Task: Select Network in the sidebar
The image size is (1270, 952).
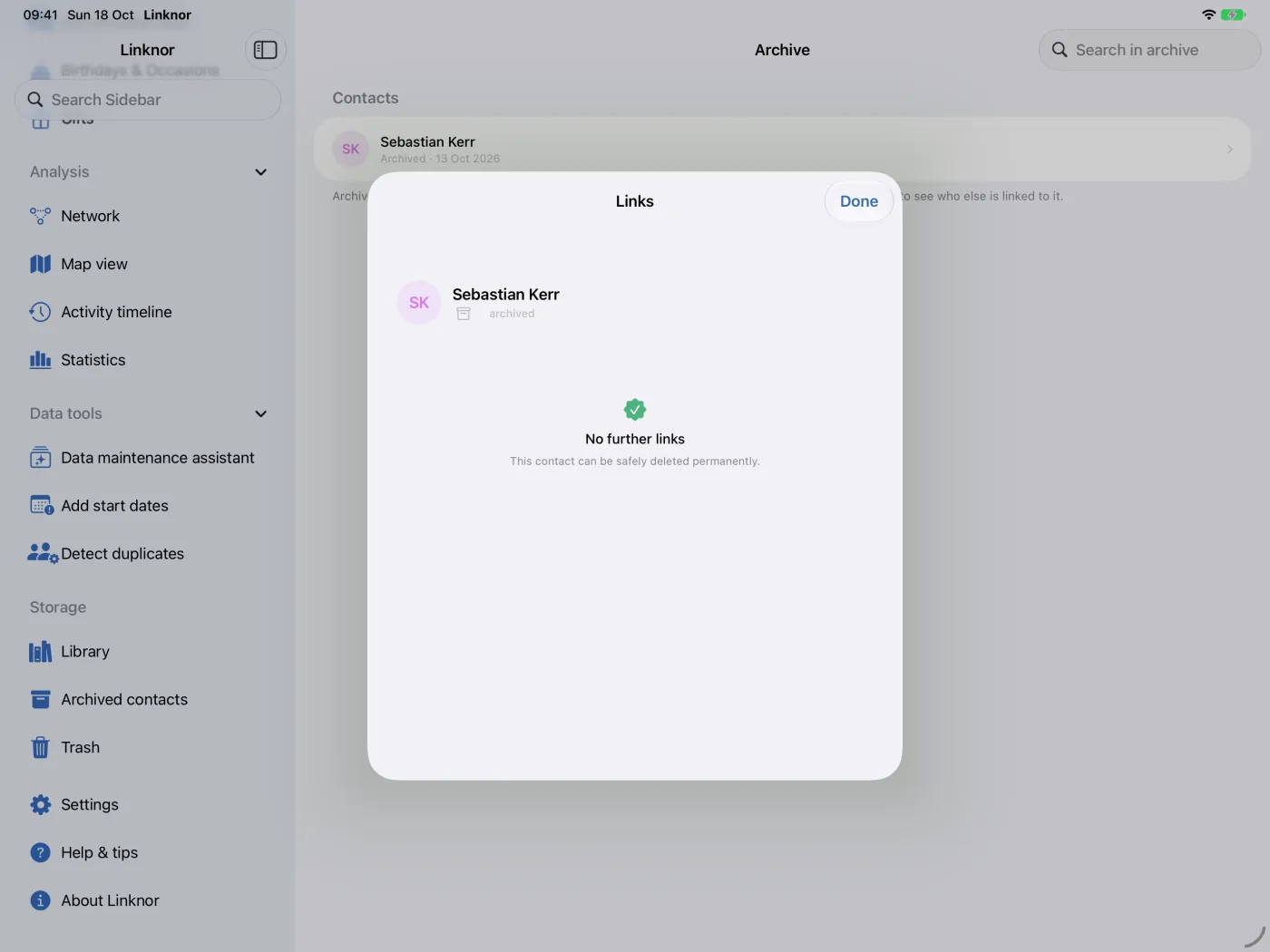Action: pyautogui.click(x=148, y=216)
